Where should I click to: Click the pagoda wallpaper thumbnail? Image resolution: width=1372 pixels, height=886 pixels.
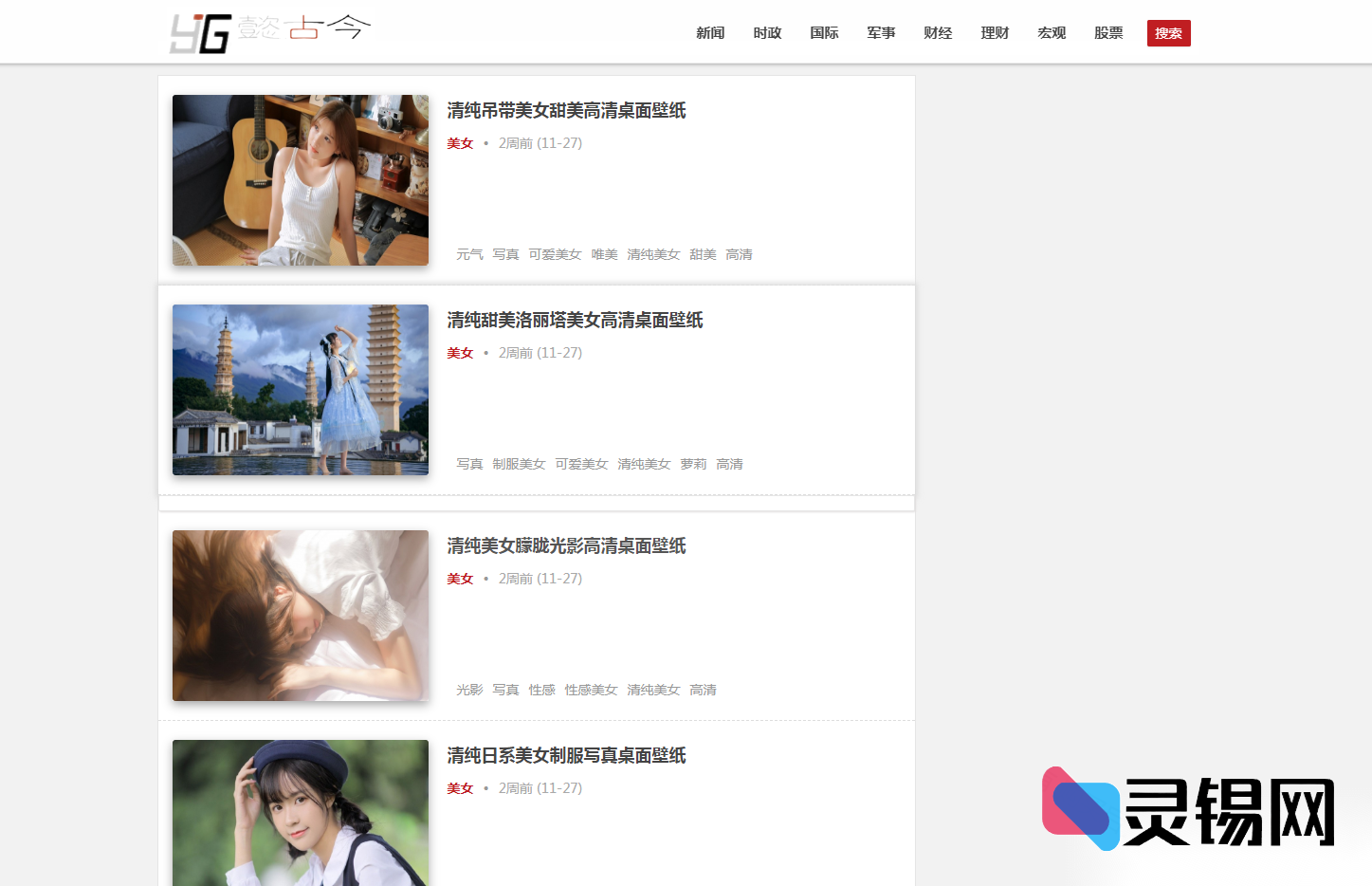[300, 389]
